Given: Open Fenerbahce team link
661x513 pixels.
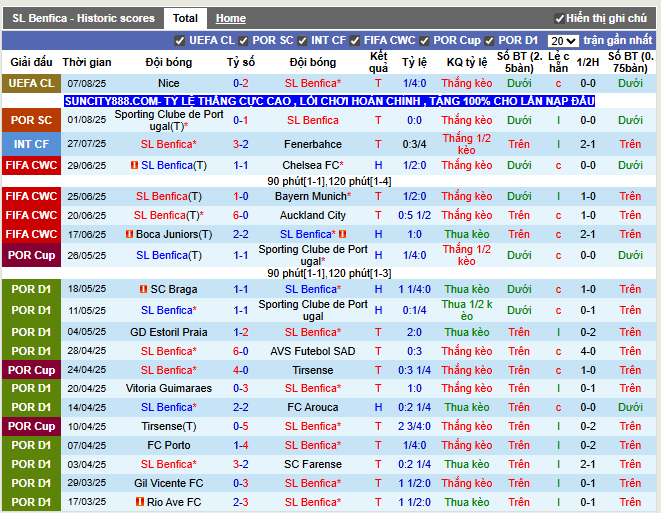Looking at the screenshot, I should click(x=313, y=144).
